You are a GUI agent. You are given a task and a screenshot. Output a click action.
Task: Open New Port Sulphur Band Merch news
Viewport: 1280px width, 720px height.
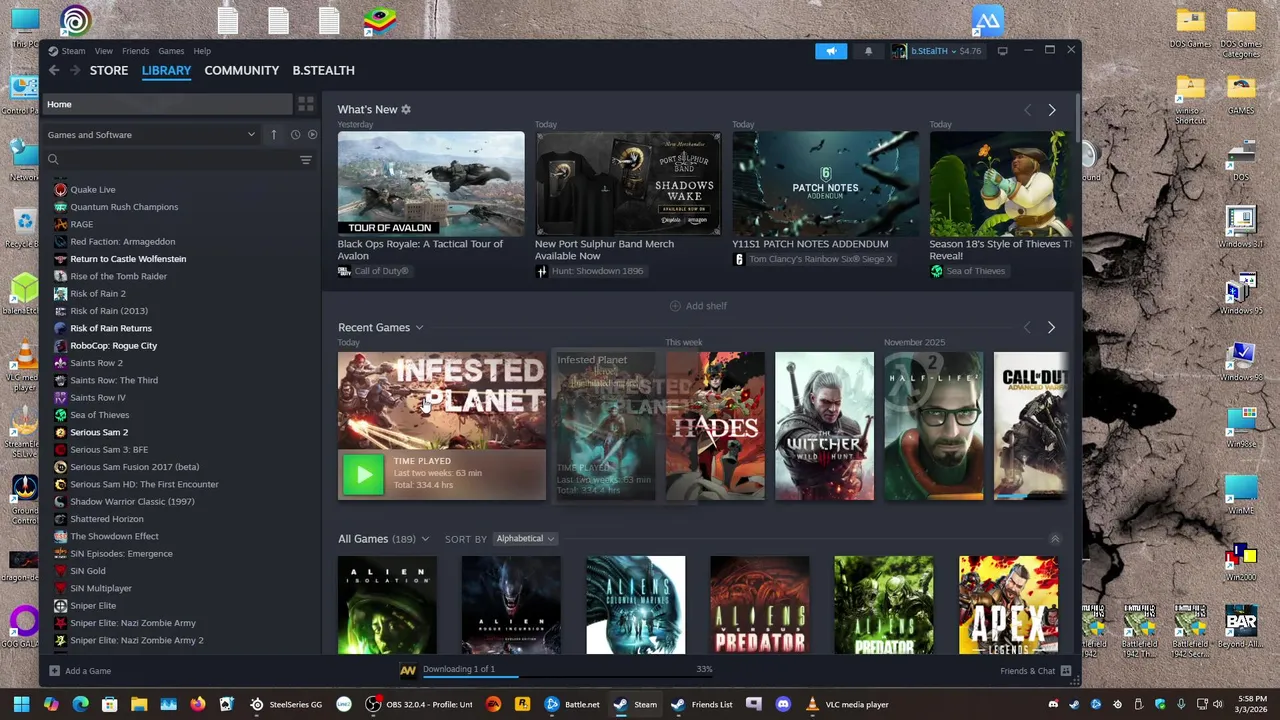[628, 184]
